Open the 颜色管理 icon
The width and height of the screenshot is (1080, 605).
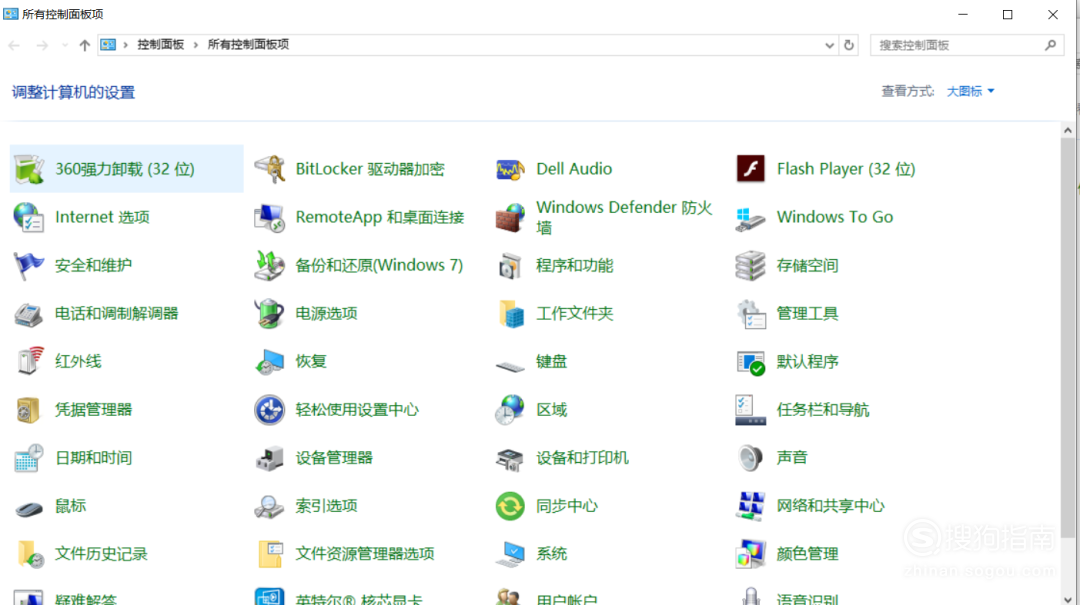coord(751,554)
